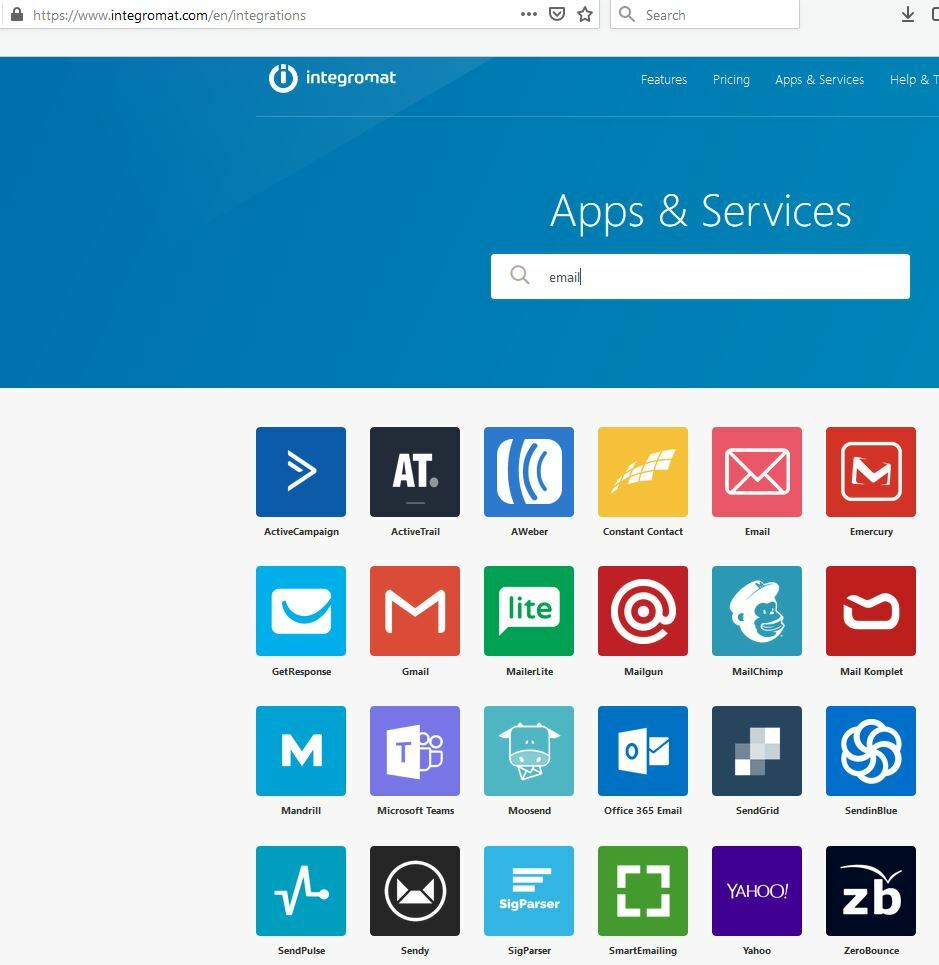
Task: Open the Emercury app icon
Action: click(871, 472)
